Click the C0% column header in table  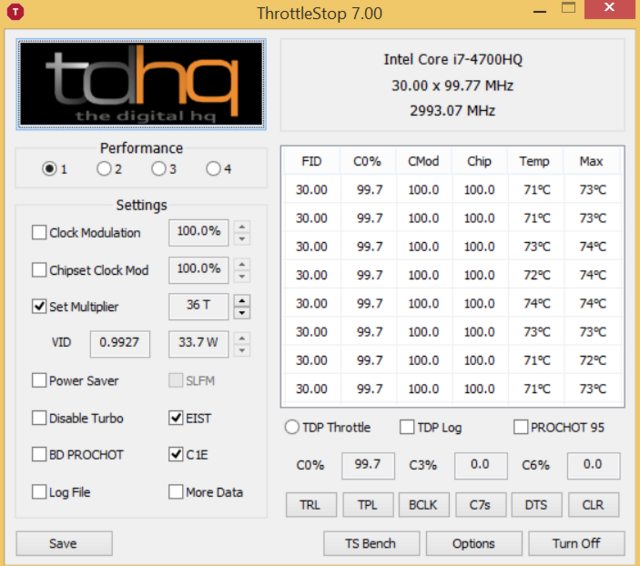pyautogui.click(x=367, y=161)
